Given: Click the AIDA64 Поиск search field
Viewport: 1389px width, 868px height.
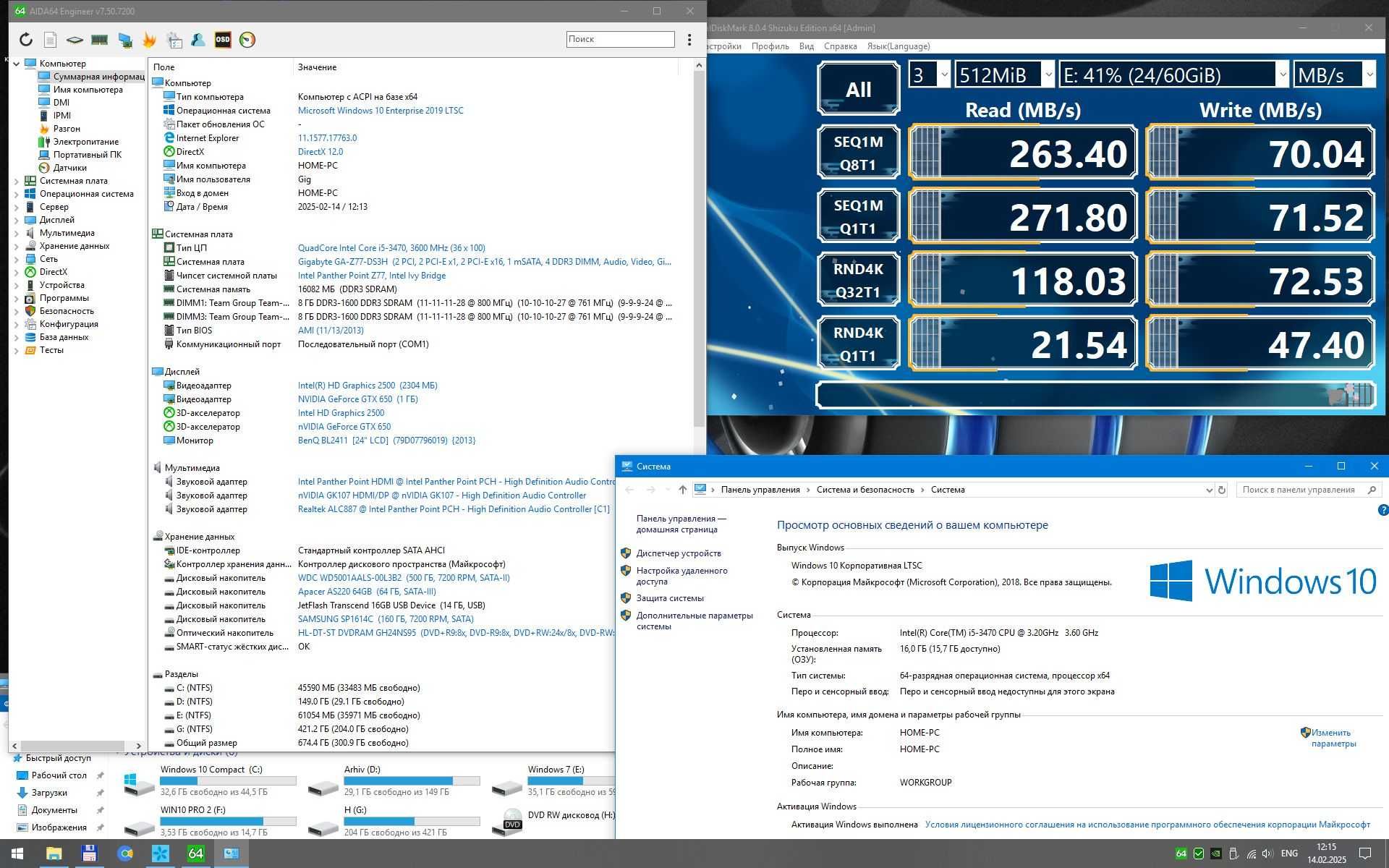Looking at the screenshot, I should pos(620,39).
